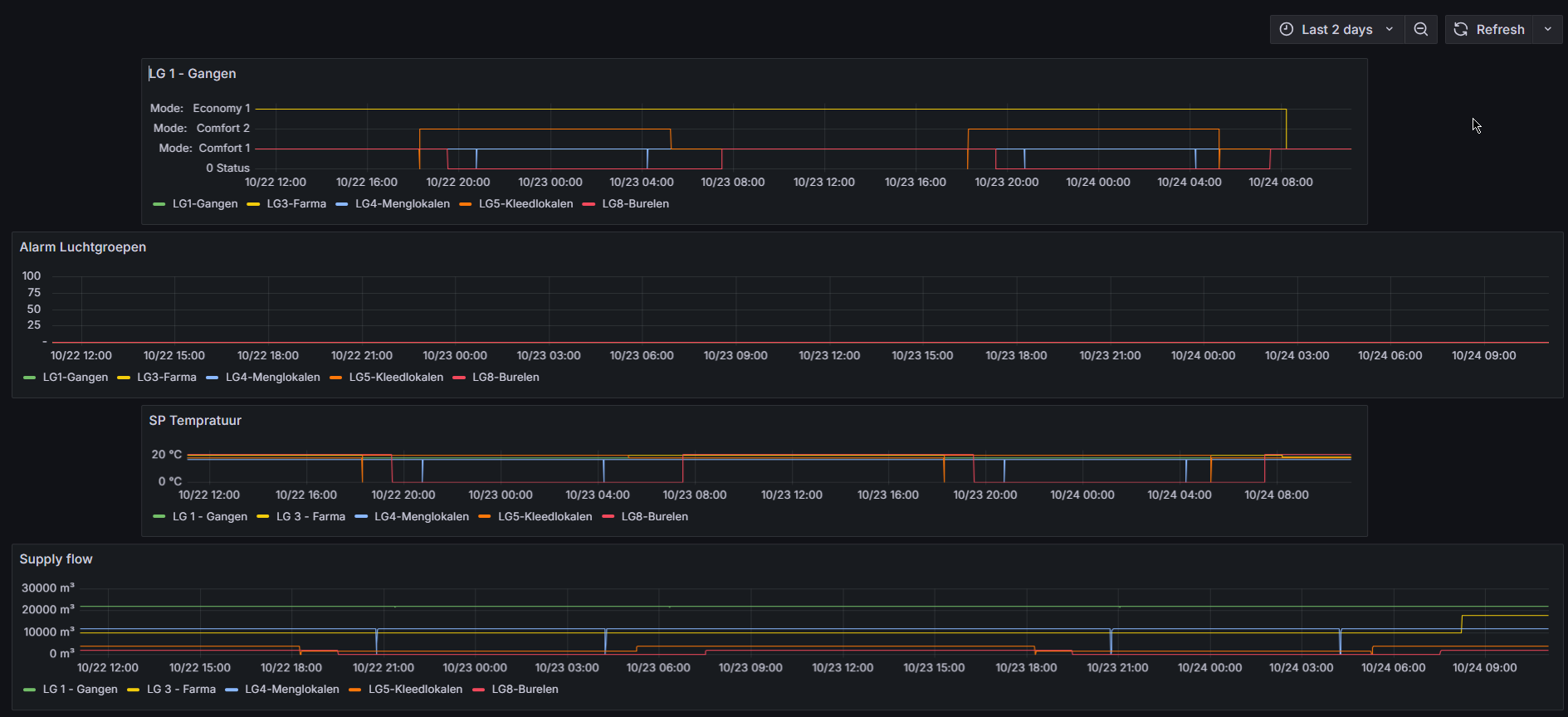Open the Alarm Luchtgroepen panel title menu
Screen dimensions: 1568x717
point(83,246)
